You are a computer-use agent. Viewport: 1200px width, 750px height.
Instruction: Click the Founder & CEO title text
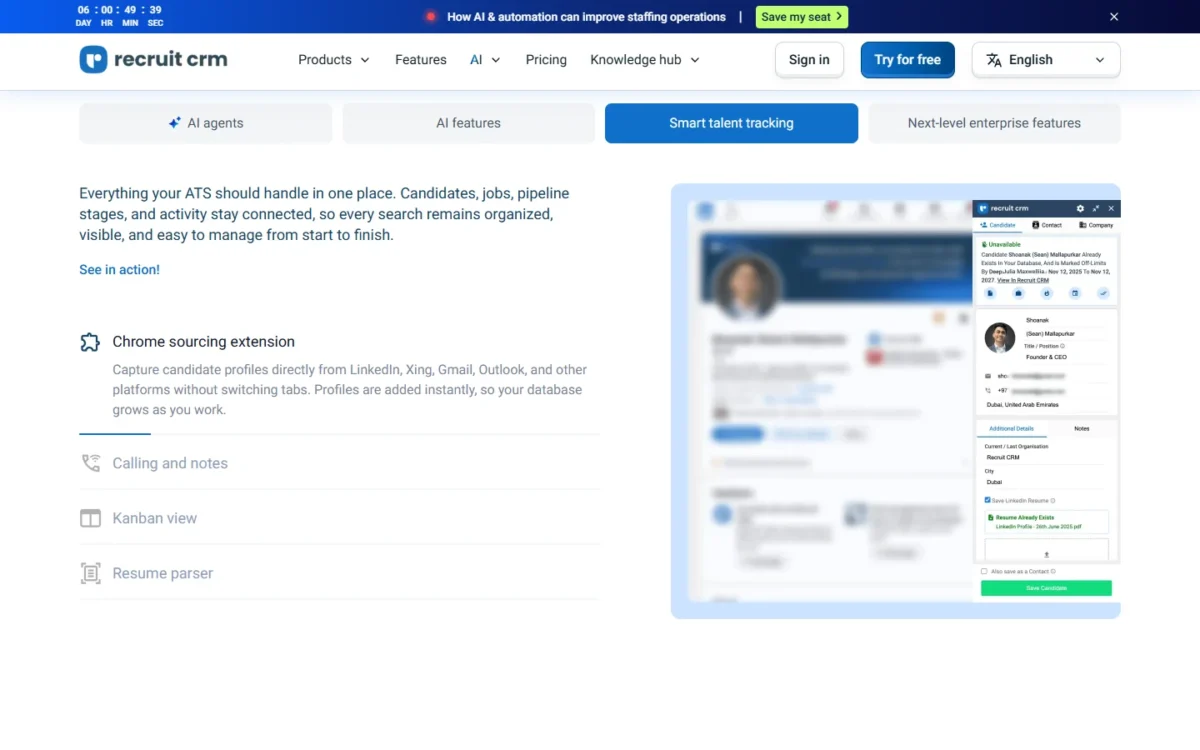[x=1047, y=357]
